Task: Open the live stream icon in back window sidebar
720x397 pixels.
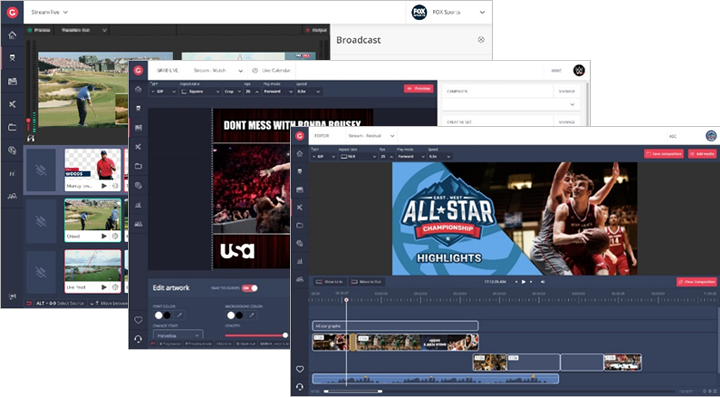Action: pyautogui.click(x=12, y=58)
